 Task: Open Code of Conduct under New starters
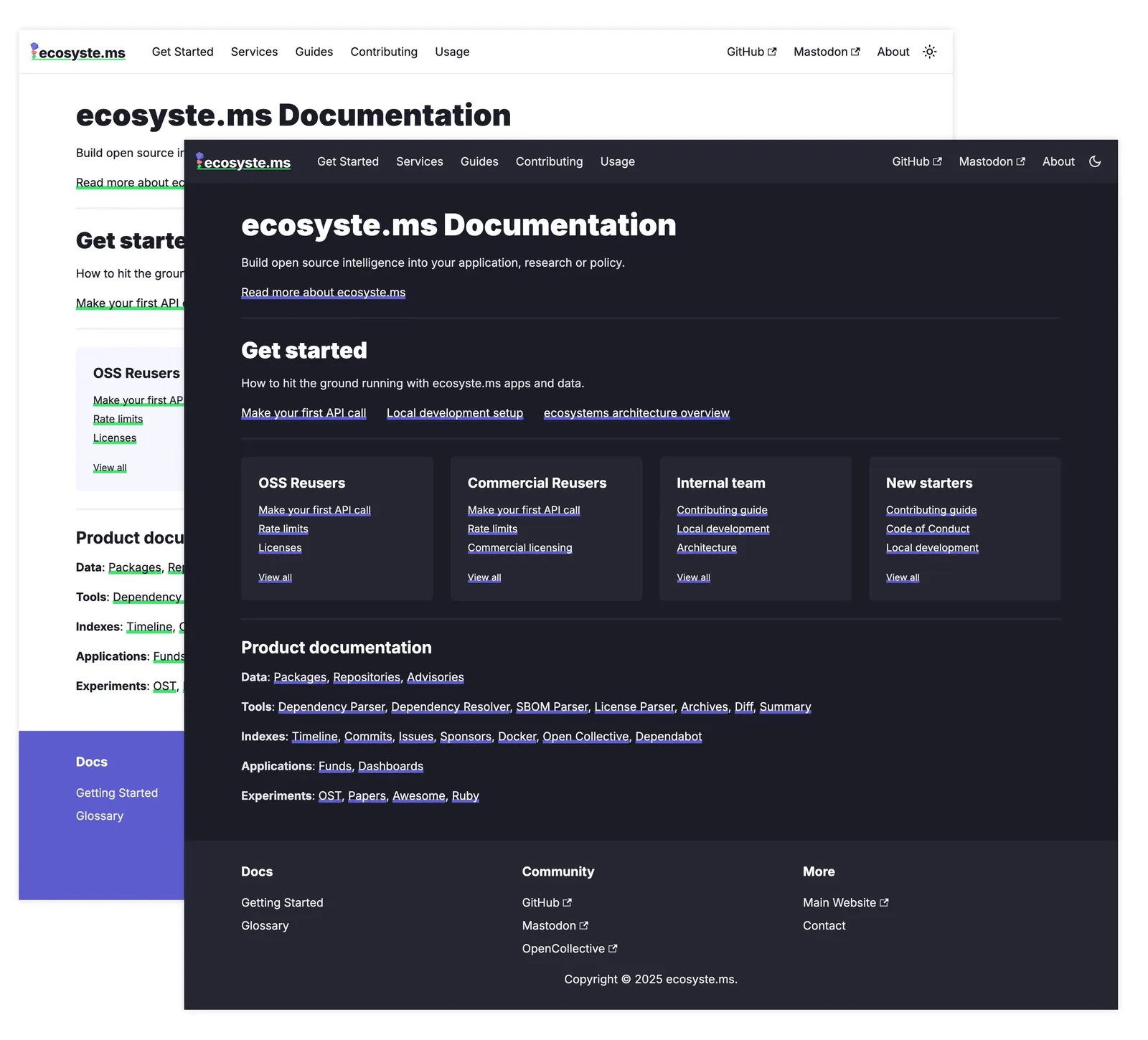(927, 529)
